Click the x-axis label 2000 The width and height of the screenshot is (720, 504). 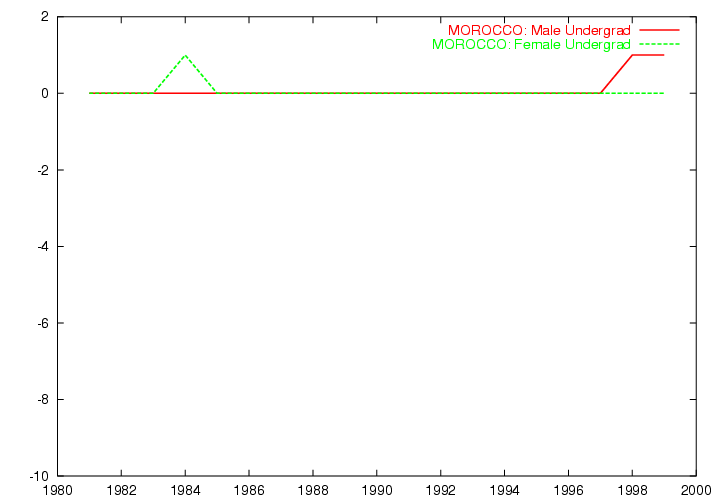click(x=696, y=490)
